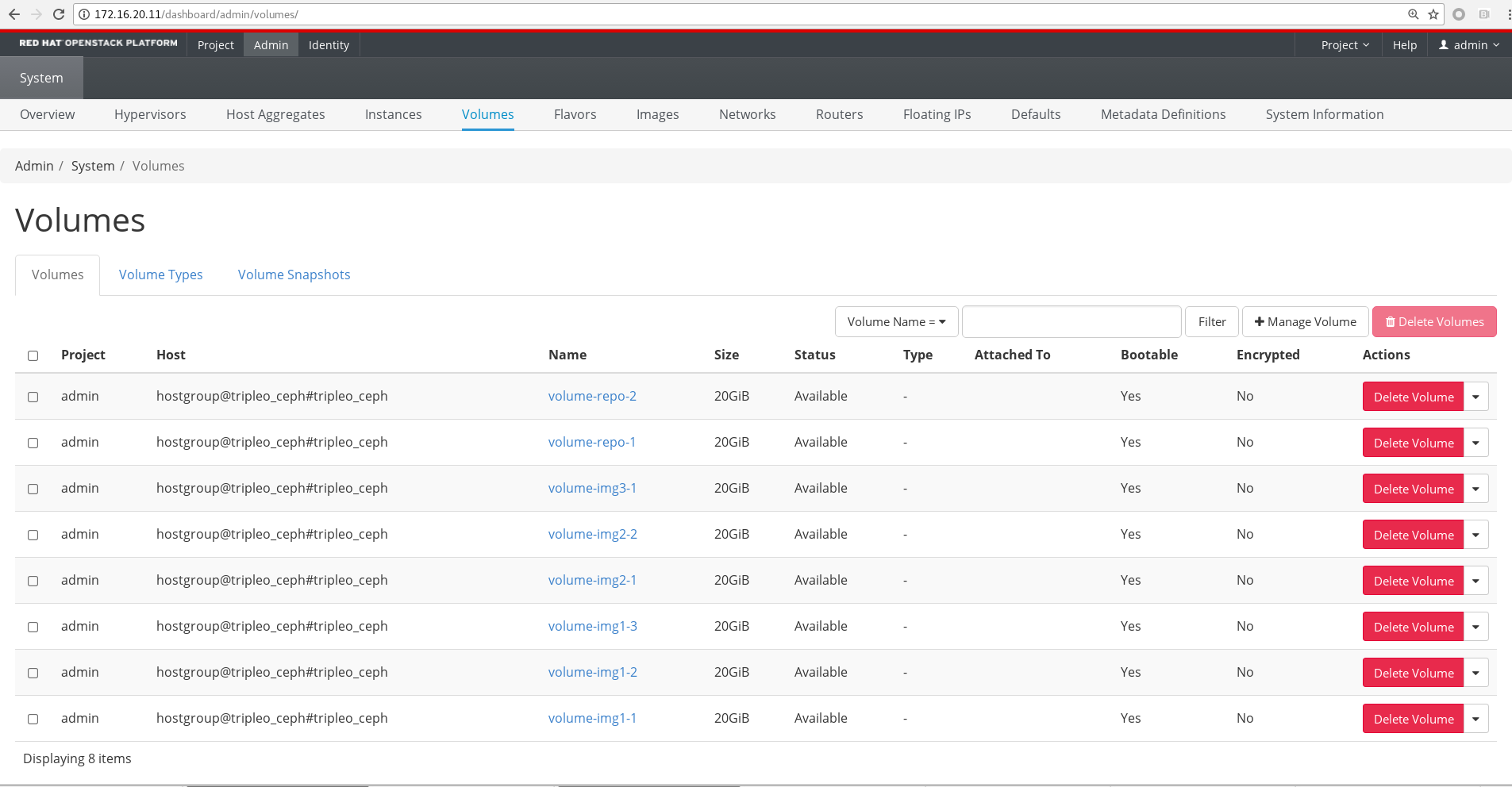Go back using the browser back arrow
Image resolution: width=1512 pixels, height=787 pixels.
pyautogui.click(x=13, y=14)
